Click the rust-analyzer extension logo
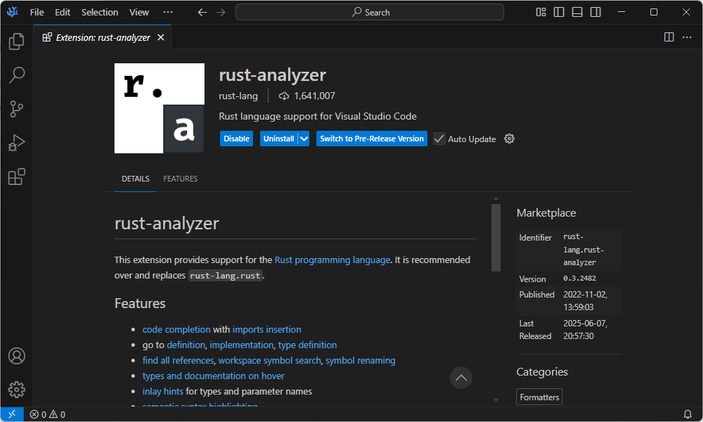The height and width of the screenshot is (422, 703). coord(160,108)
